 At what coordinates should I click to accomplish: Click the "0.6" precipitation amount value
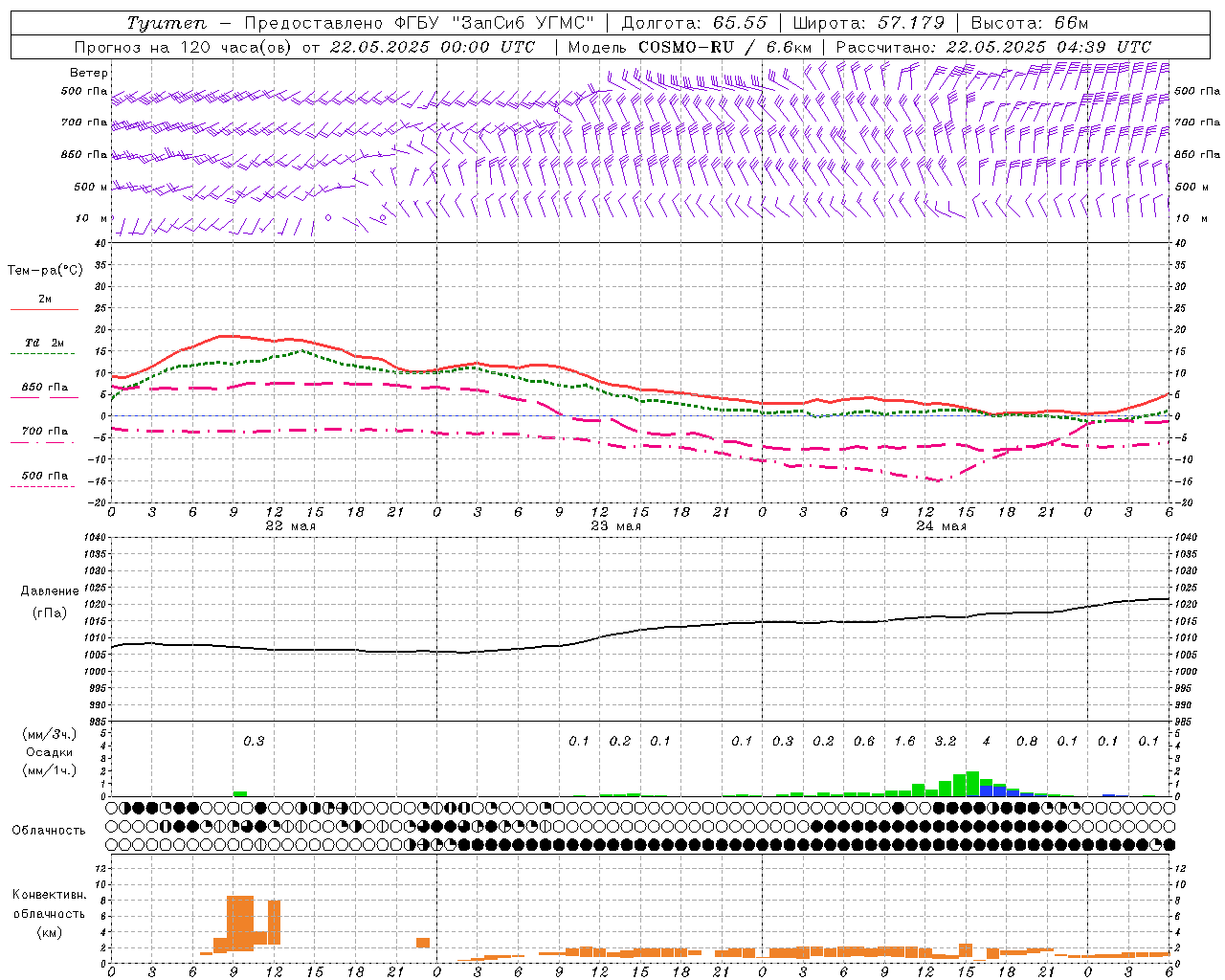(863, 741)
